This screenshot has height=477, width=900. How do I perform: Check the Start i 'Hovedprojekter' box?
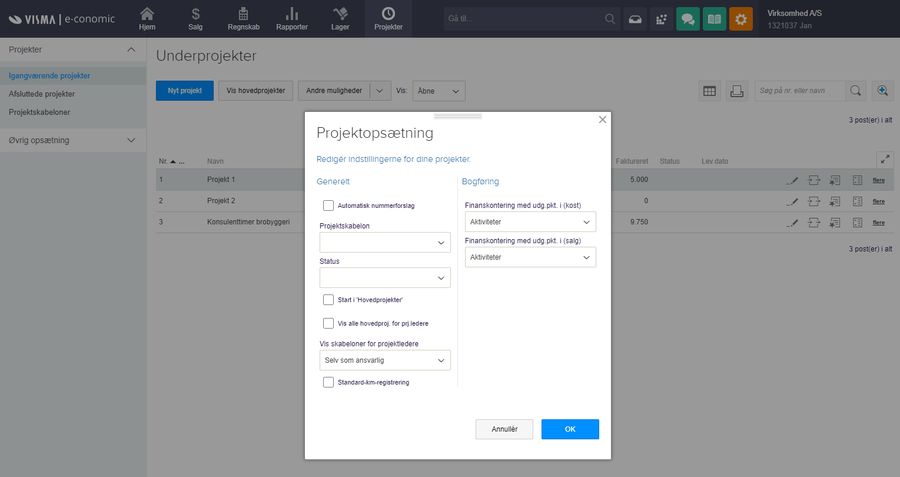(328, 299)
